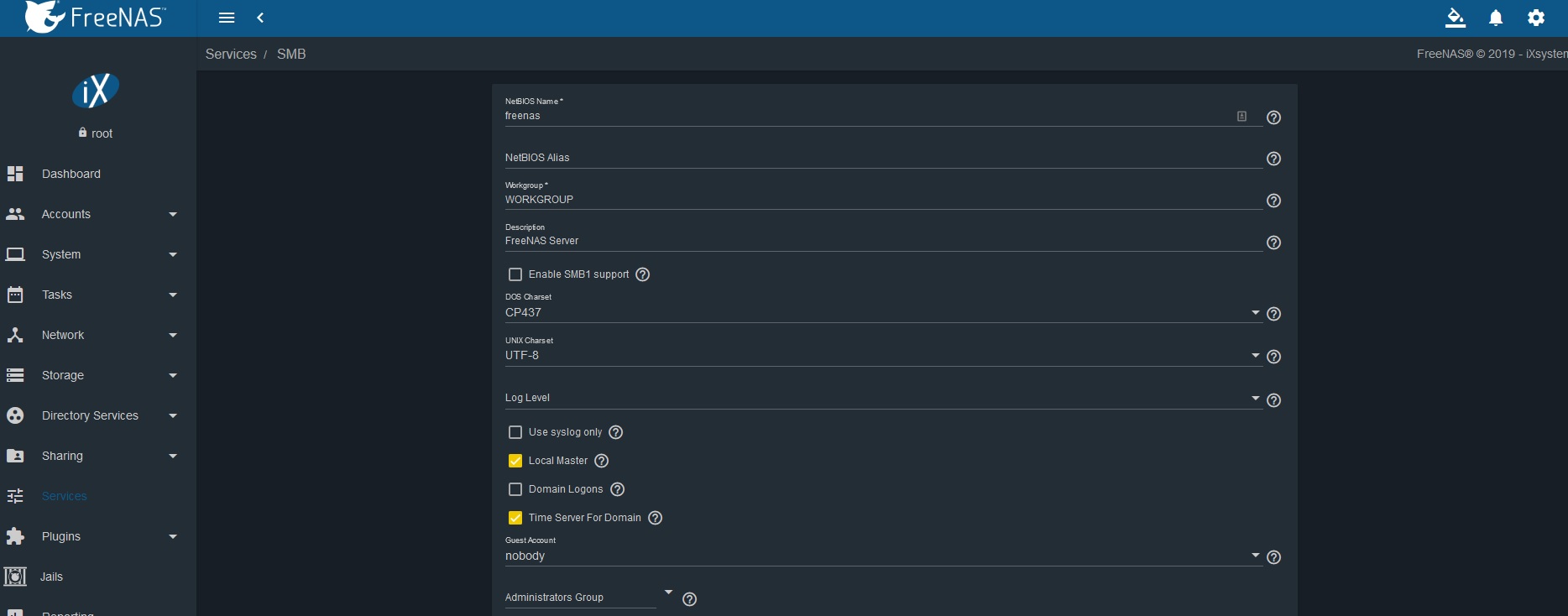Open the DOS Charset dropdown
Screen dimensions: 1568x616
883,312
